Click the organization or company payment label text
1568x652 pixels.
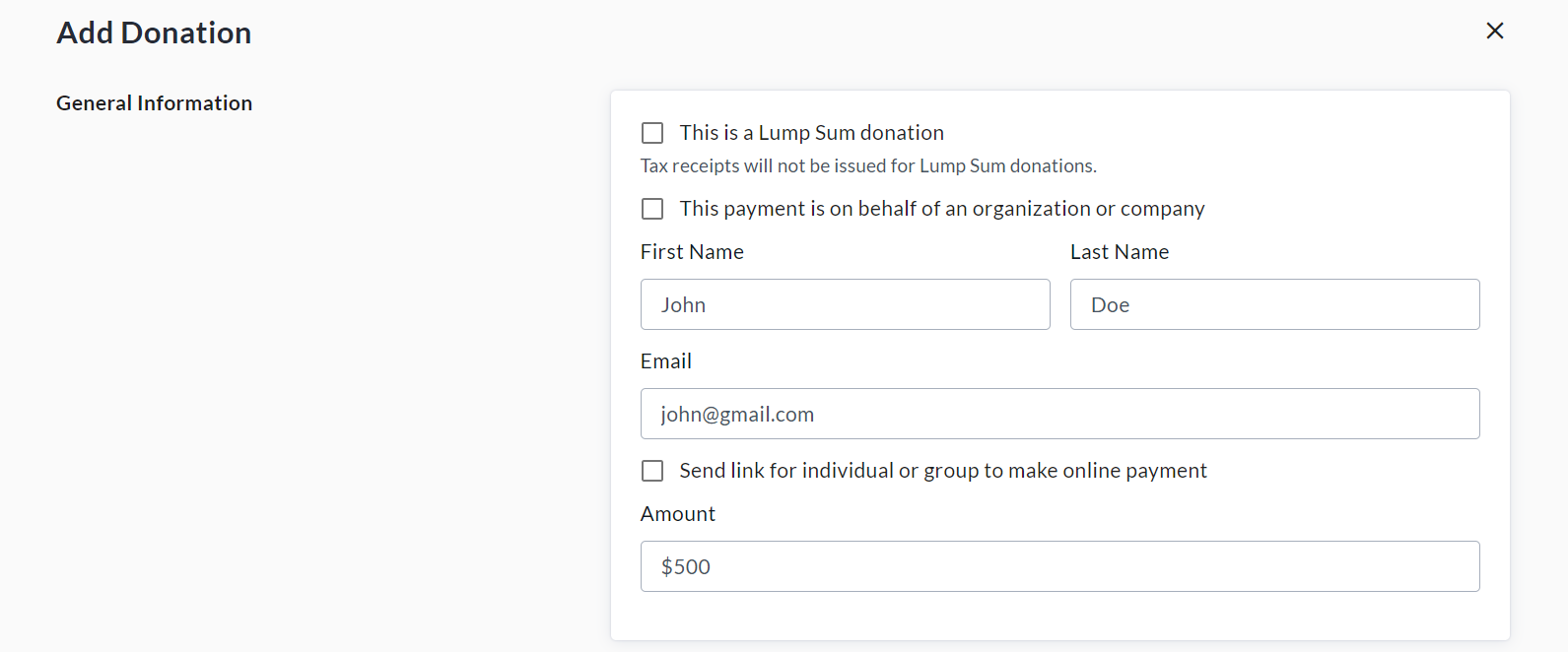click(941, 209)
